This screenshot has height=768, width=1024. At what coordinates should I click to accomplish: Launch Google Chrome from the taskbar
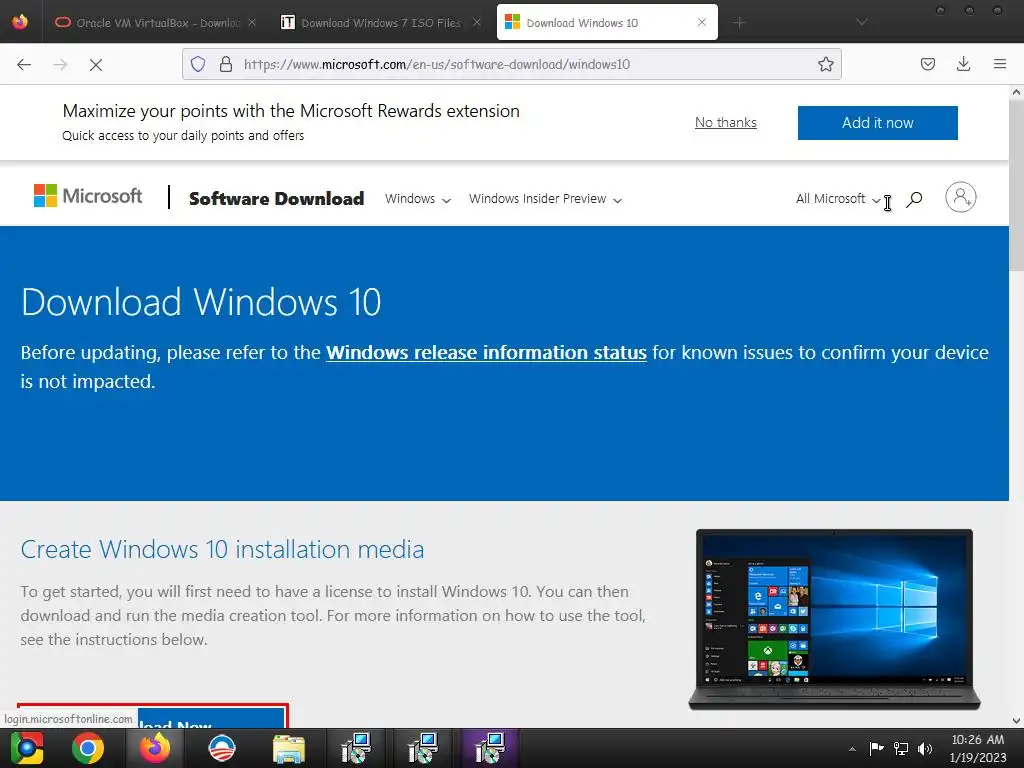click(x=88, y=748)
